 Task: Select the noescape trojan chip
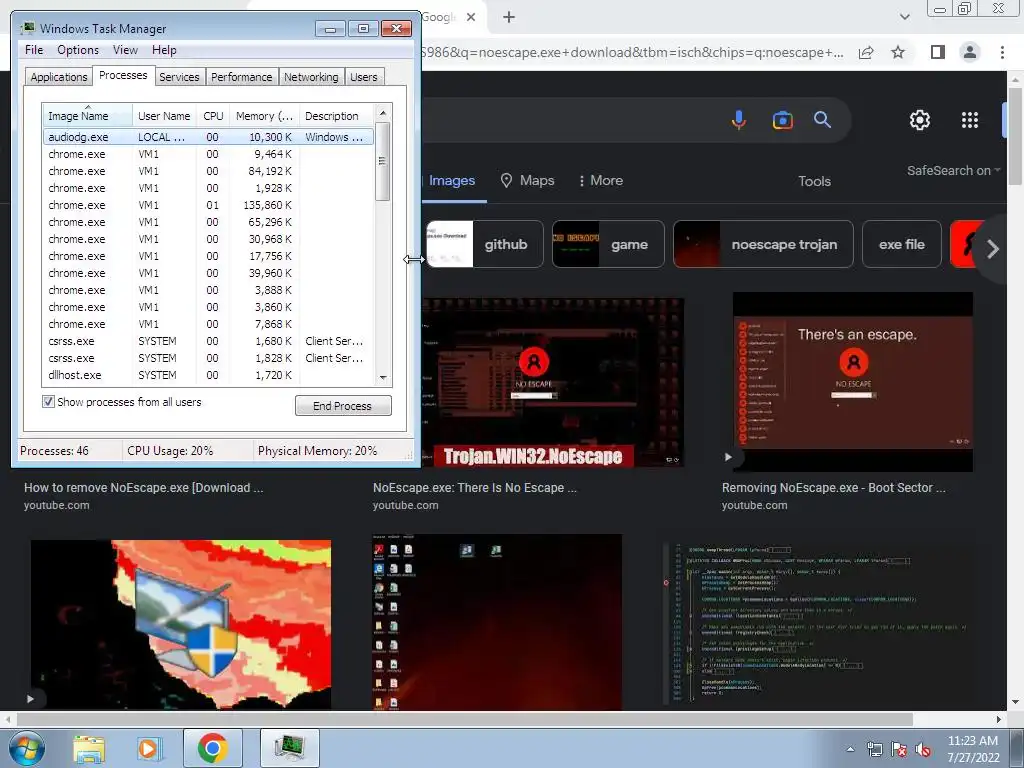tap(763, 244)
